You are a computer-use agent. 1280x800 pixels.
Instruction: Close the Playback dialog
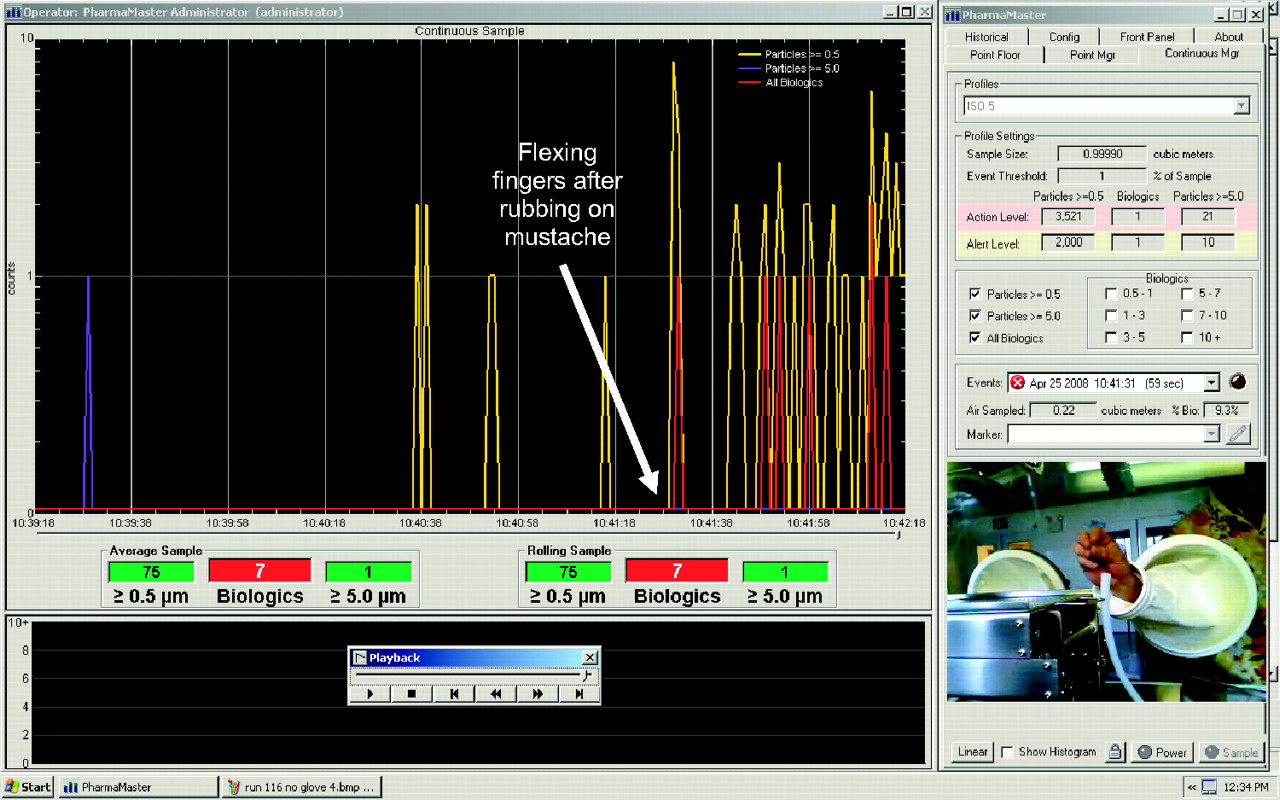(x=590, y=657)
